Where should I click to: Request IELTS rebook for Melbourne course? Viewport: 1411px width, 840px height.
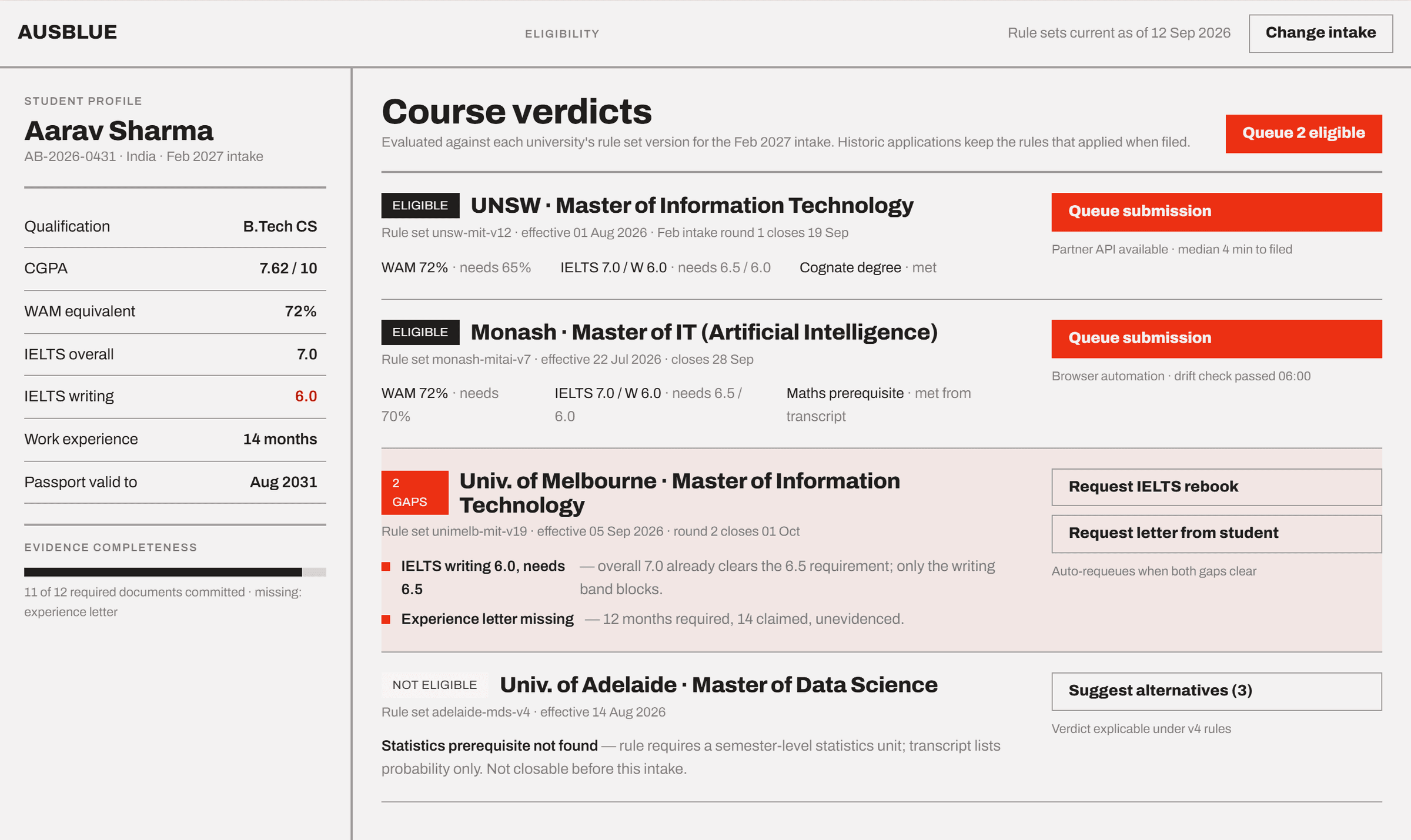pos(1216,487)
